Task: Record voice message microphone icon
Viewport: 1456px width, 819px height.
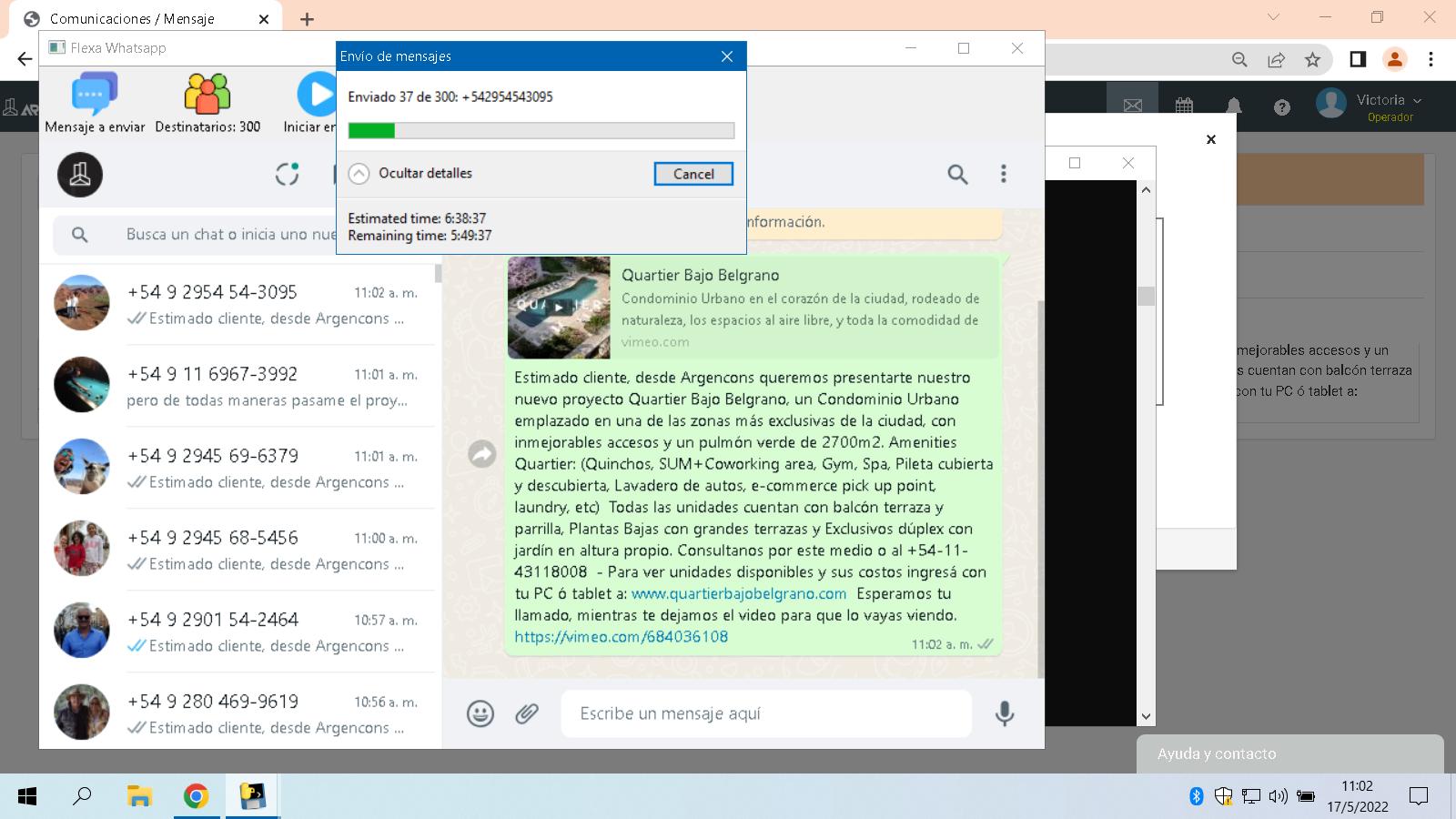Action: 1005,713
